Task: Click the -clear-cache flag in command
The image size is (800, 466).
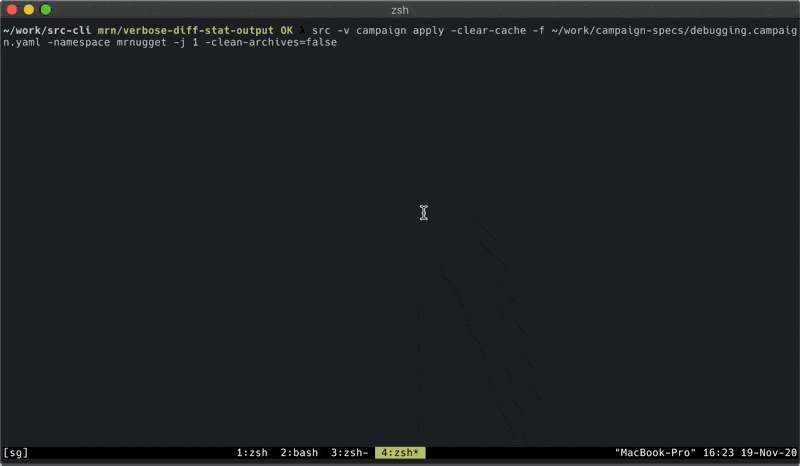Action: click(x=488, y=31)
